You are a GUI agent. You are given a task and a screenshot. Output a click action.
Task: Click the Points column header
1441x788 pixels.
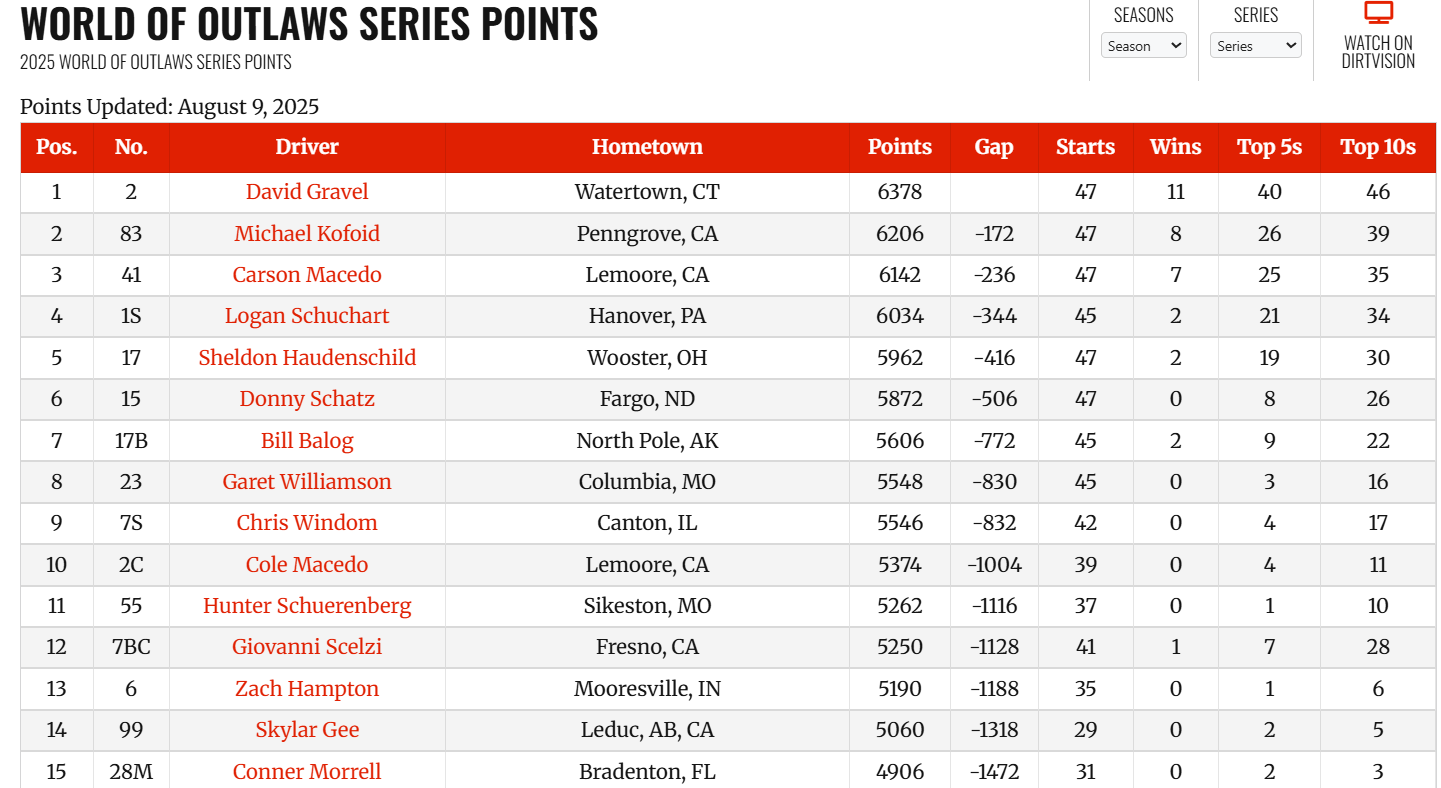click(899, 147)
